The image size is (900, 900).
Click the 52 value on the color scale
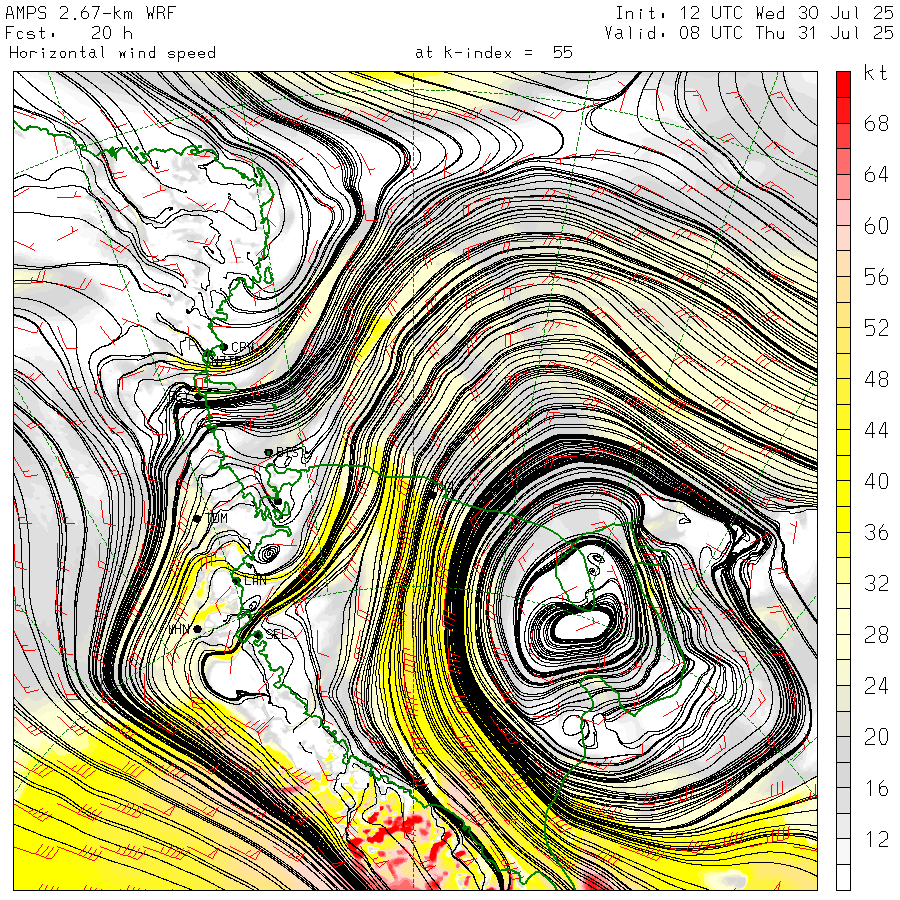(x=876, y=328)
